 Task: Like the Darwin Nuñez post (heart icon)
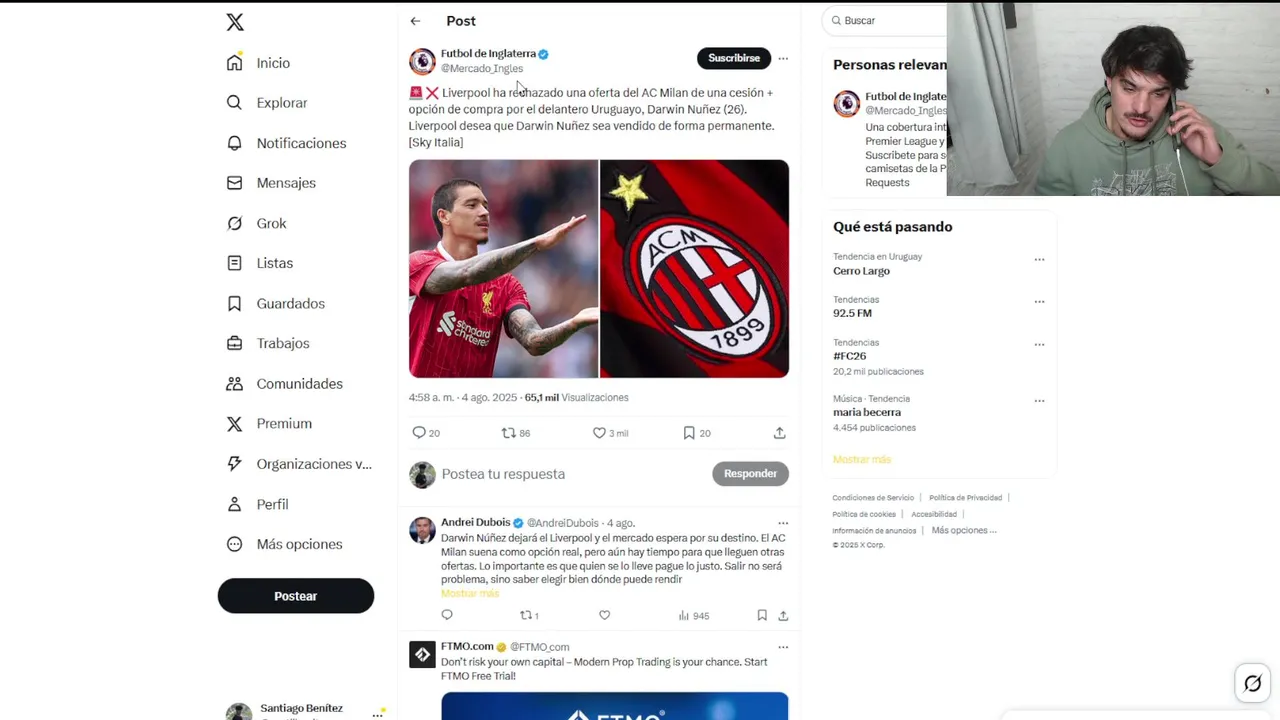tap(599, 433)
